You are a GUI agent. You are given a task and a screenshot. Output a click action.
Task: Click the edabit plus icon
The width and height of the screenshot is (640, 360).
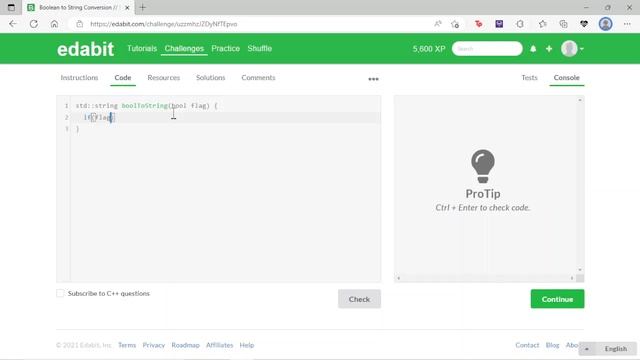[549, 49]
